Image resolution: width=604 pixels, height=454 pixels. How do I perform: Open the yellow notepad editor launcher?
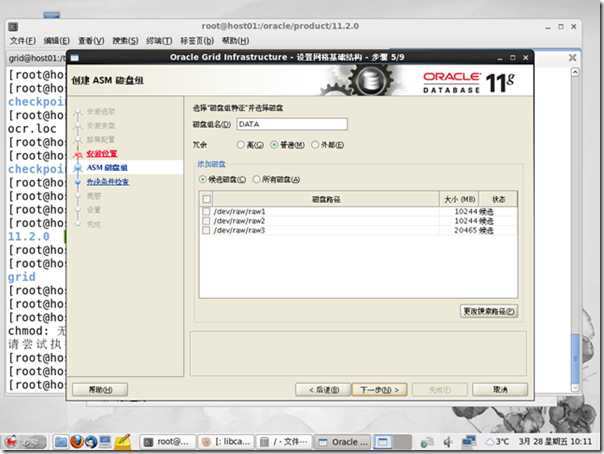point(122,441)
